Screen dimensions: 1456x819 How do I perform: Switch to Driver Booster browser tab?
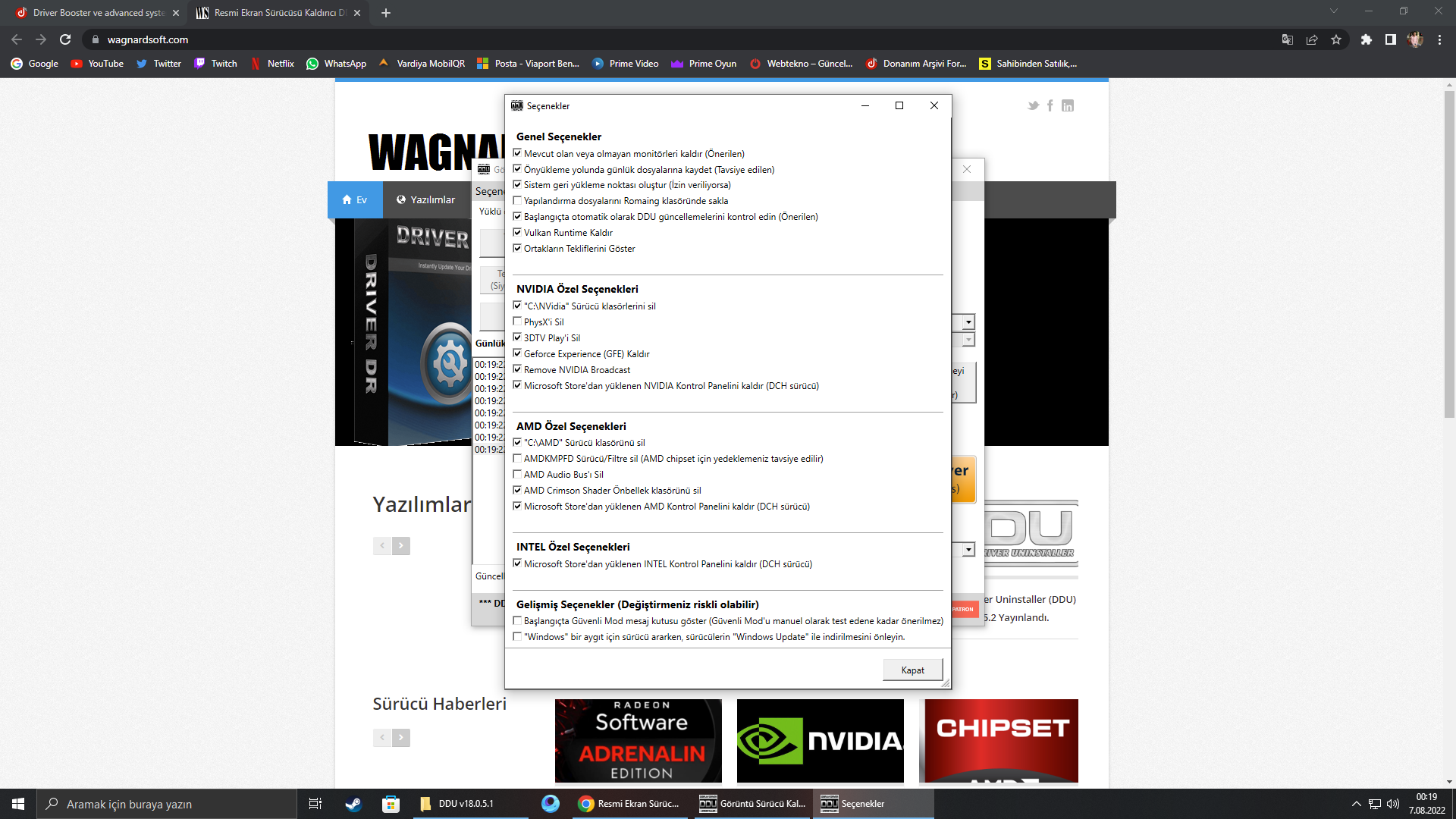click(x=99, y=13)
